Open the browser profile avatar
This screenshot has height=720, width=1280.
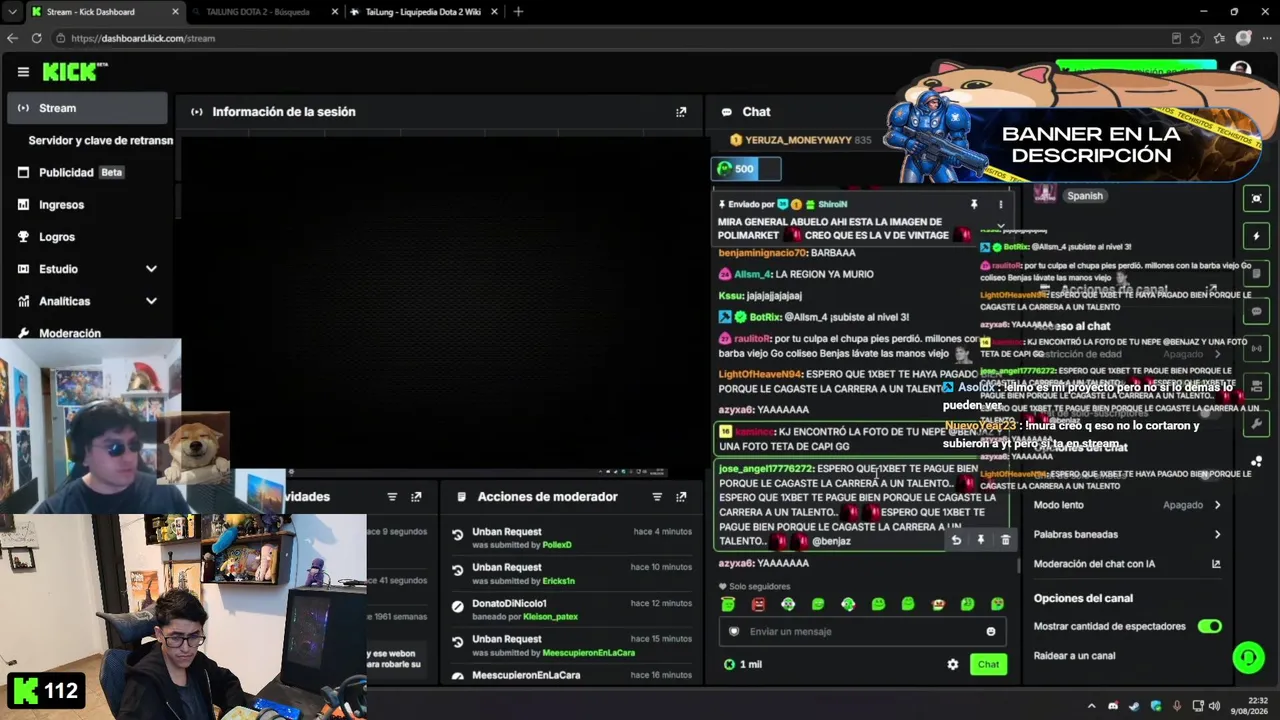pyautogui.click(x=1243, y=38)
